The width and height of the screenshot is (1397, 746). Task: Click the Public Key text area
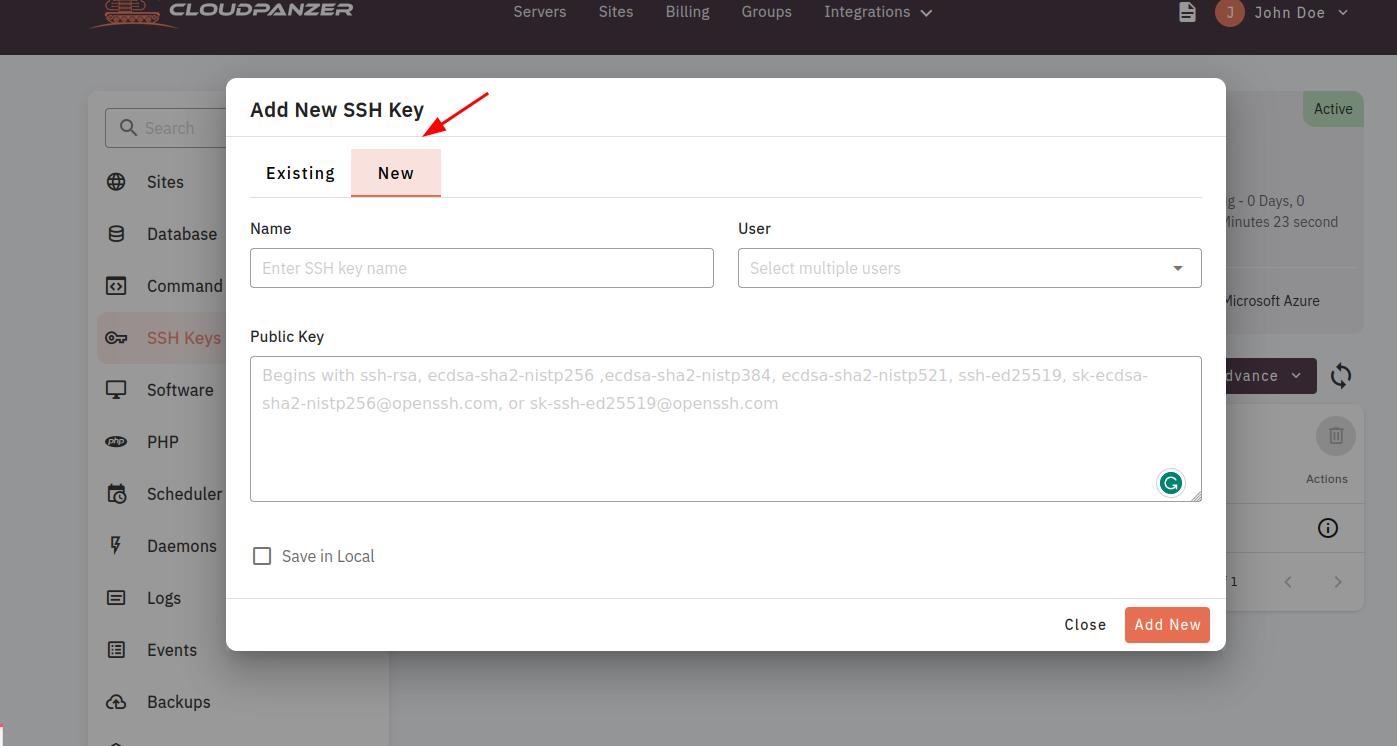[726, 429]
